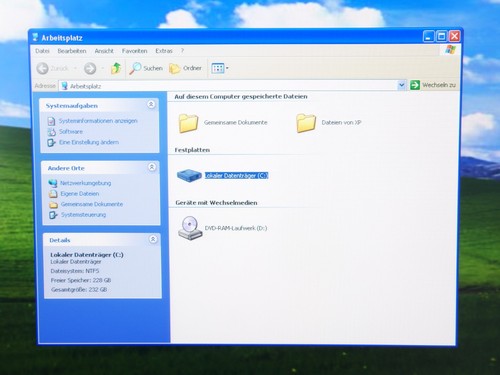Maximize the Arbeitsplatz window
Screen dimensions: 500x375
coord(442,36)
